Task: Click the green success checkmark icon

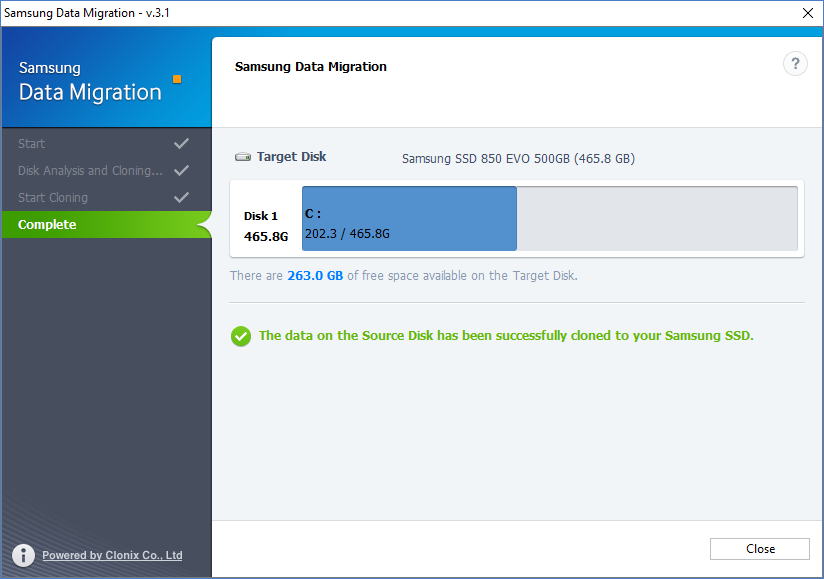Action: pyautogui.click(x=241, y=336)
